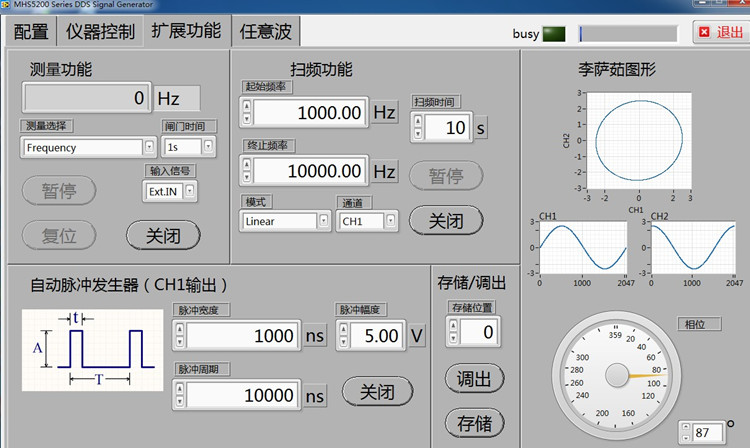
Task: Expand the sweep mode Linear dropdown
Action: coord(286,221)
